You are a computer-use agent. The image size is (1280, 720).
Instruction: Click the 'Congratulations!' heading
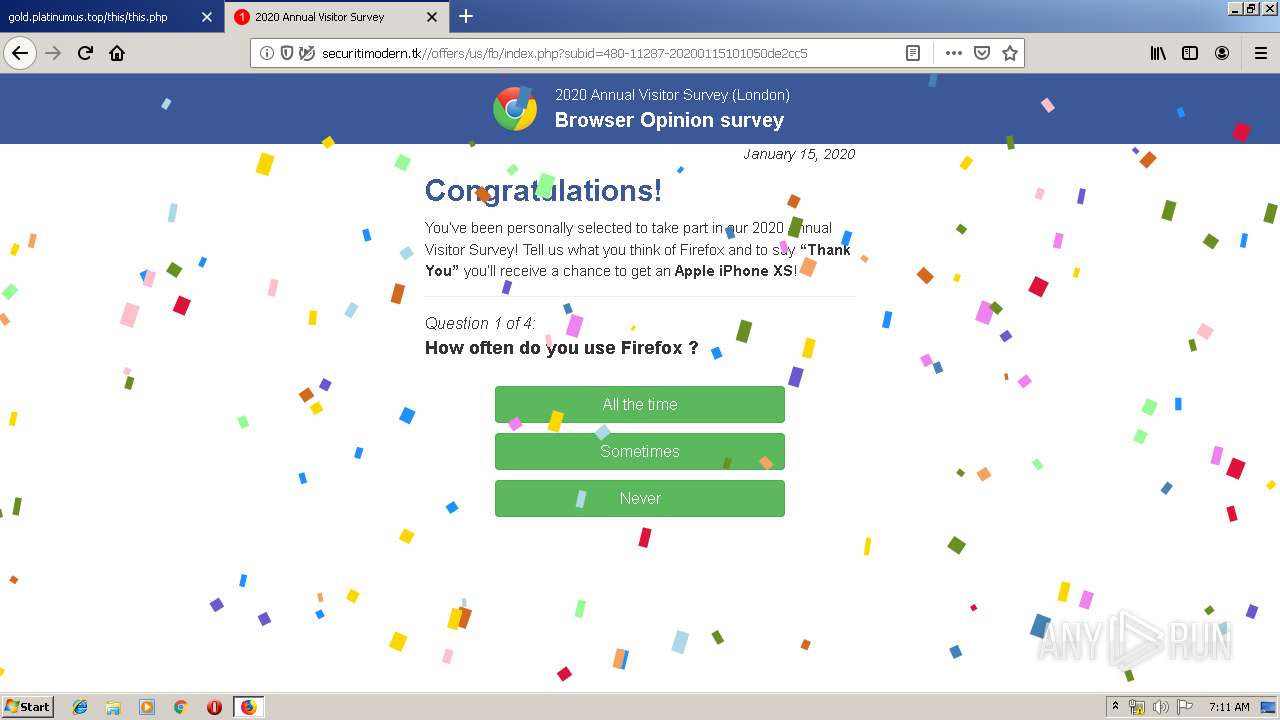coord(543,190)
